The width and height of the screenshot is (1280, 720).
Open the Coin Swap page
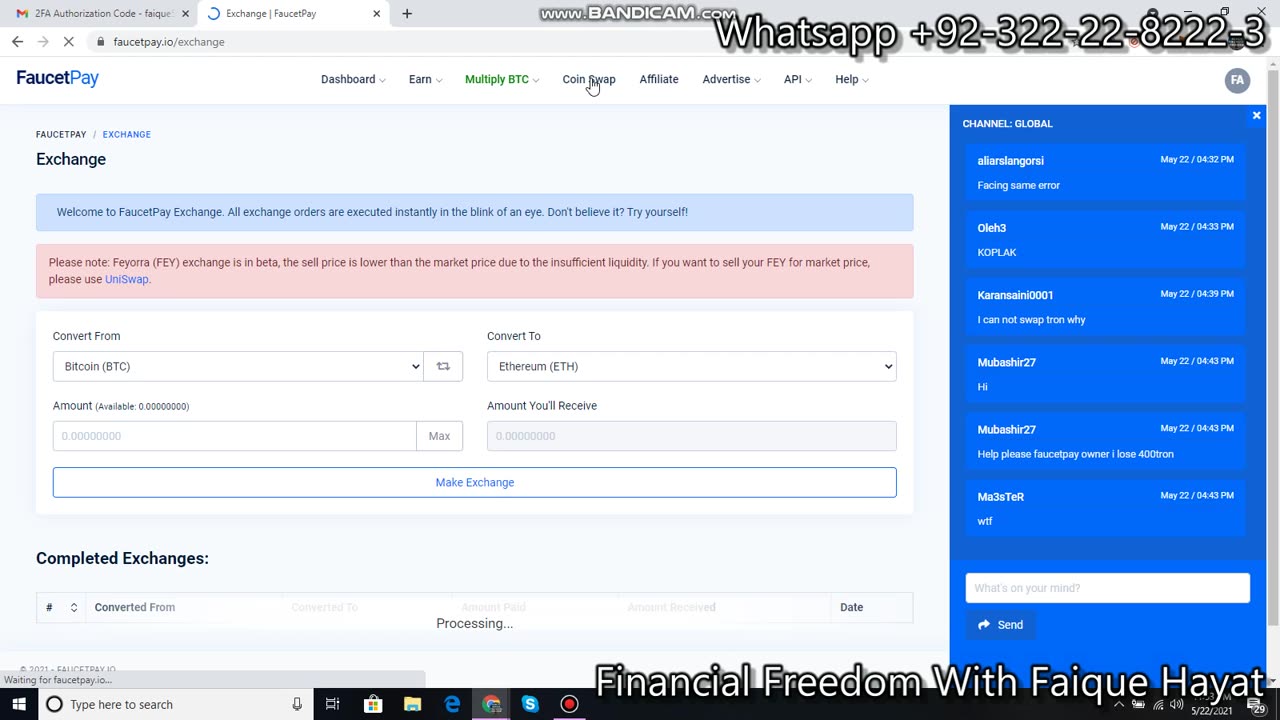pyautogui.click(x=589, y=79)
